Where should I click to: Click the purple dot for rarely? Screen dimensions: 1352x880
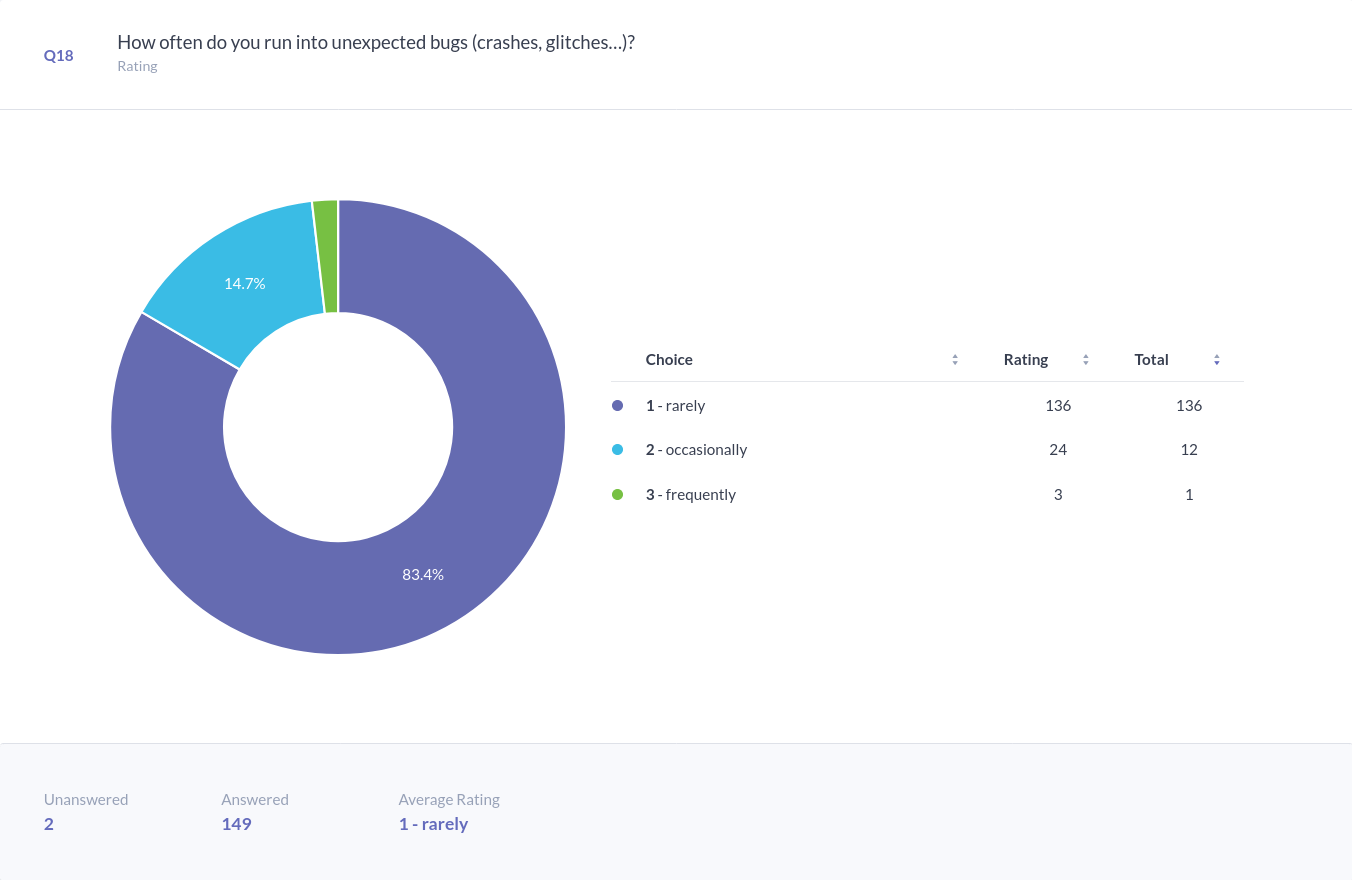(x=617, y=406)
